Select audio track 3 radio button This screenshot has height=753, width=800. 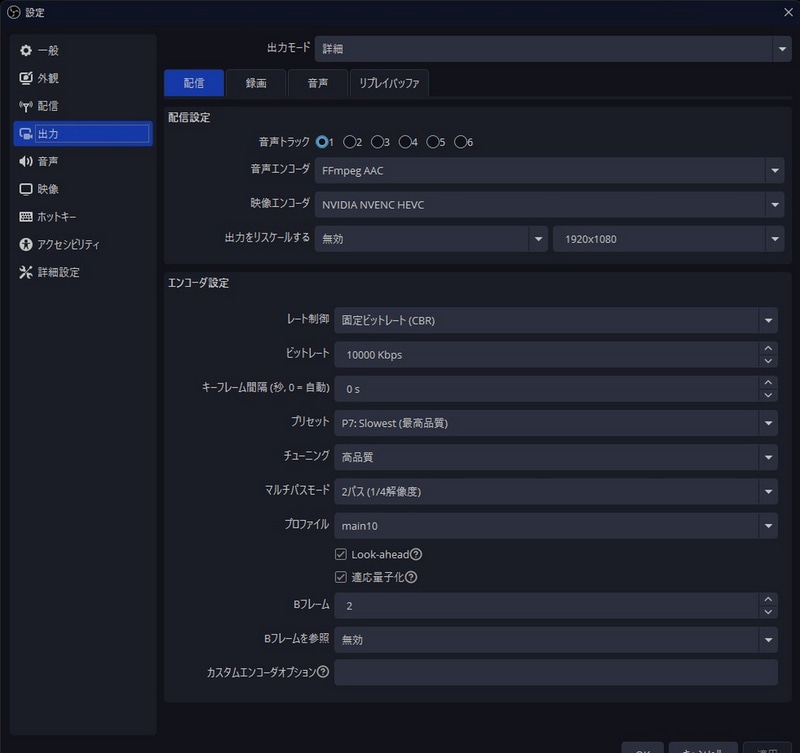point(377,142)
